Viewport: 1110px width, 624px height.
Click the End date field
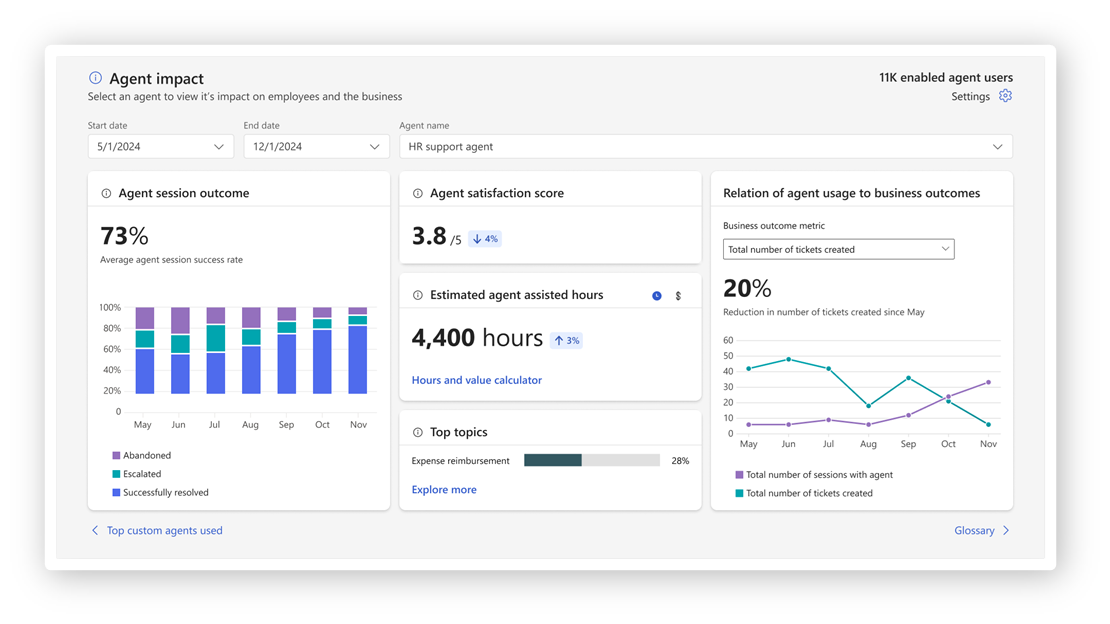point(316,146)
